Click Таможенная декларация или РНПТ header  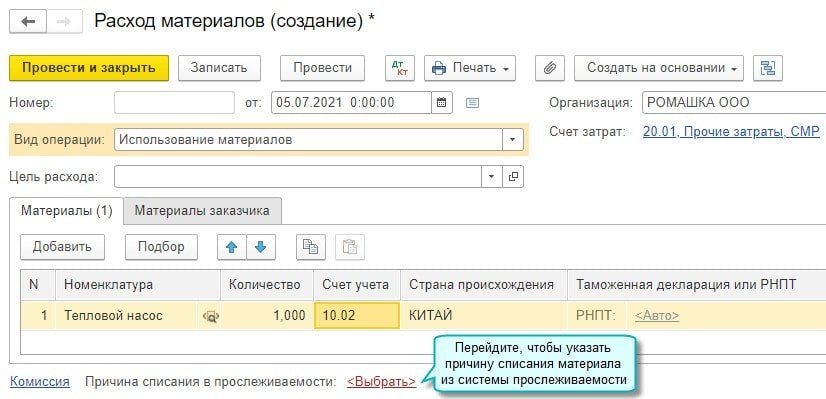(x=696, y=285)
